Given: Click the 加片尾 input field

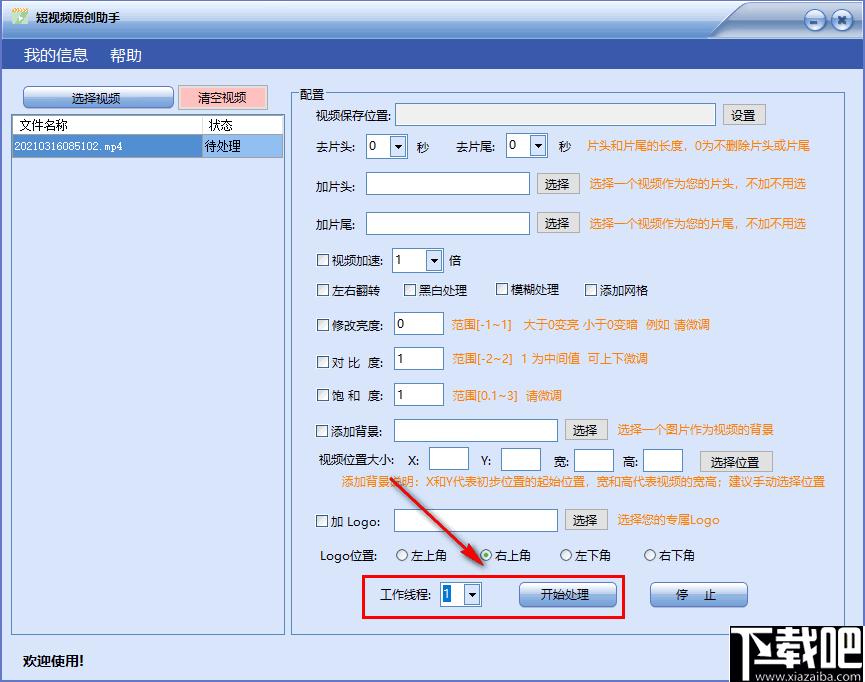Looking at the screenshot, I should click(x=447, y=223).
